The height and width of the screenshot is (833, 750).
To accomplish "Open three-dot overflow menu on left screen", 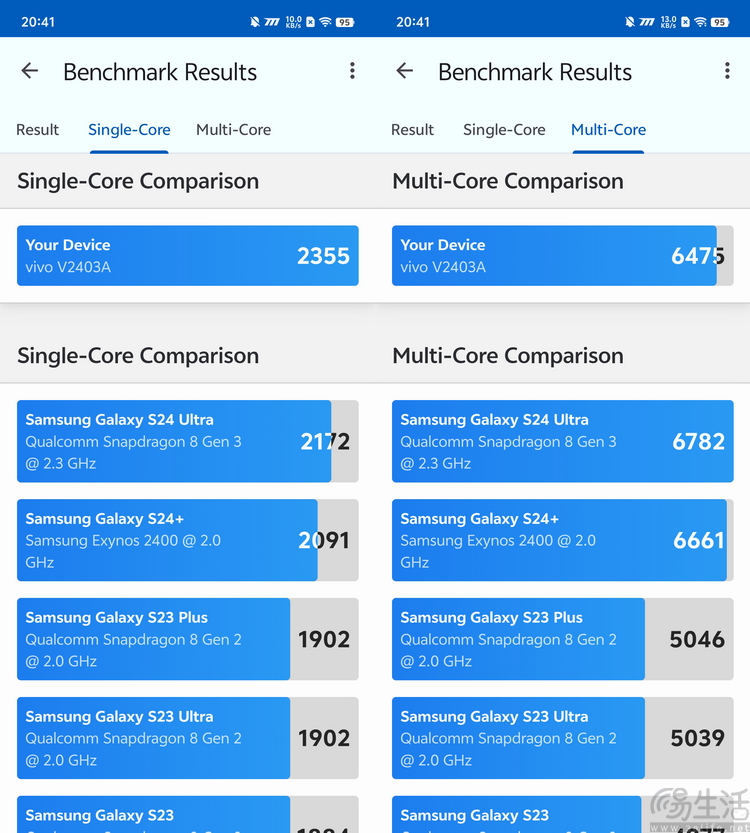I will pos(352,71).
